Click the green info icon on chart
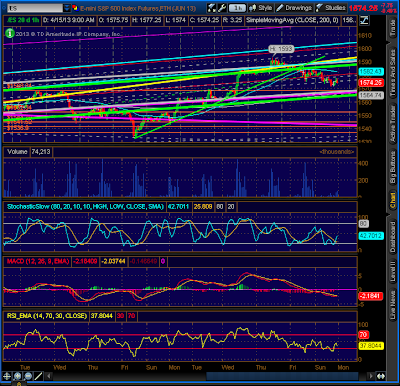Viewport: 400px width, 386px height. coord(10,33)
